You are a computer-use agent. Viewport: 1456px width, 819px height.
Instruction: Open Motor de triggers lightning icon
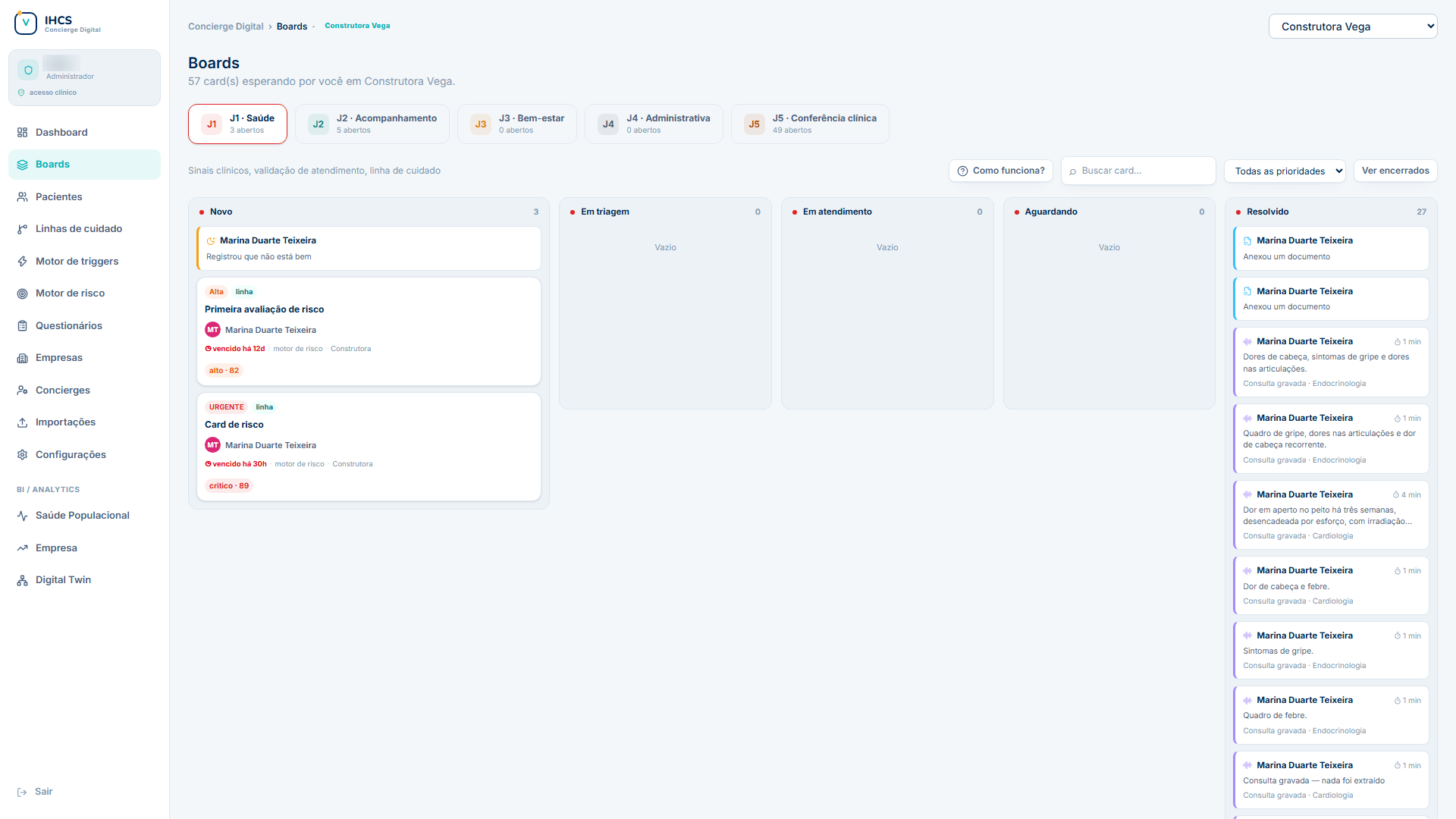point(22,262)
